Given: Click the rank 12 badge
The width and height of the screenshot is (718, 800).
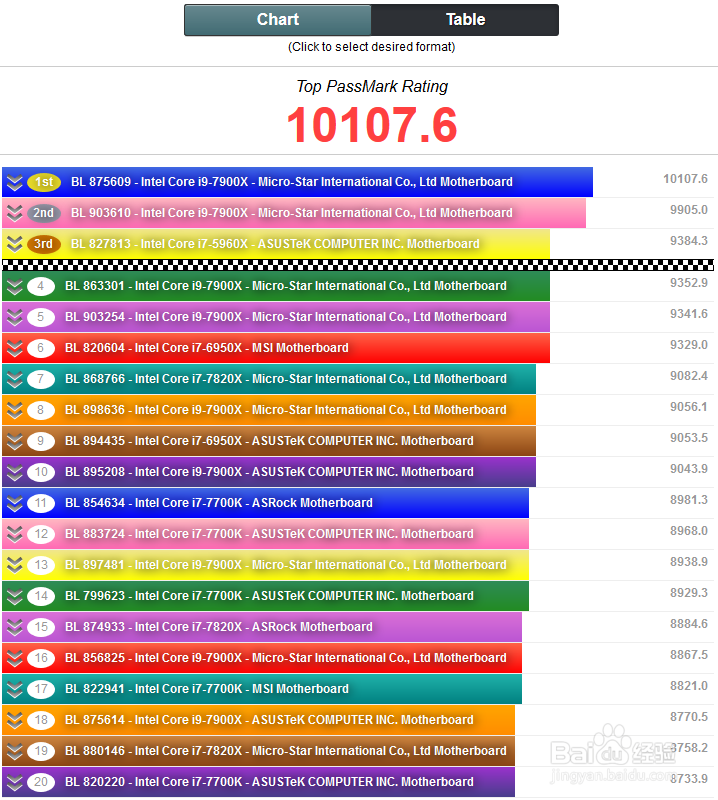Looking at the screenshot, I should pyautogui.click(x=41, y=534).
